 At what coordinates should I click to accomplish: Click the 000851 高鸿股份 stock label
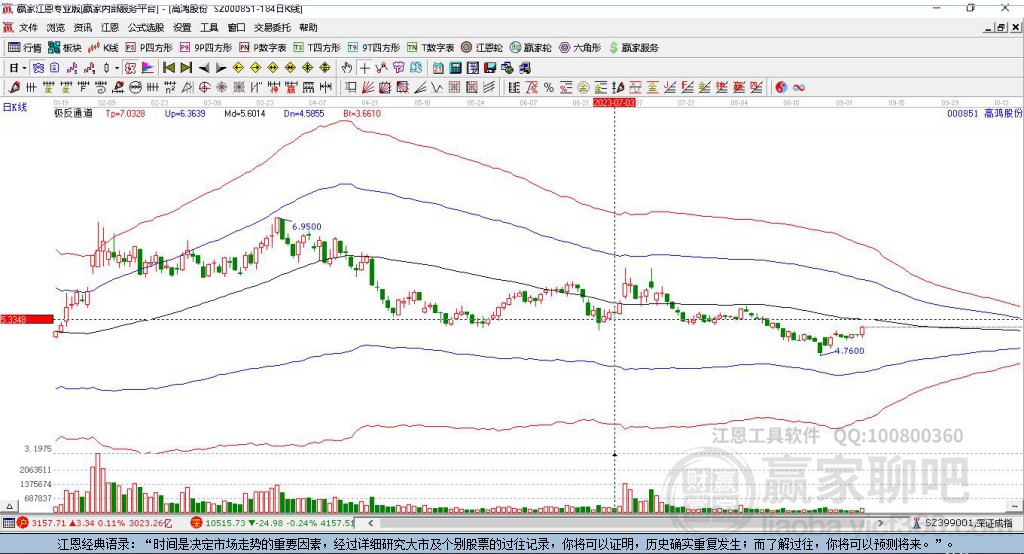[x=984, y=113]
